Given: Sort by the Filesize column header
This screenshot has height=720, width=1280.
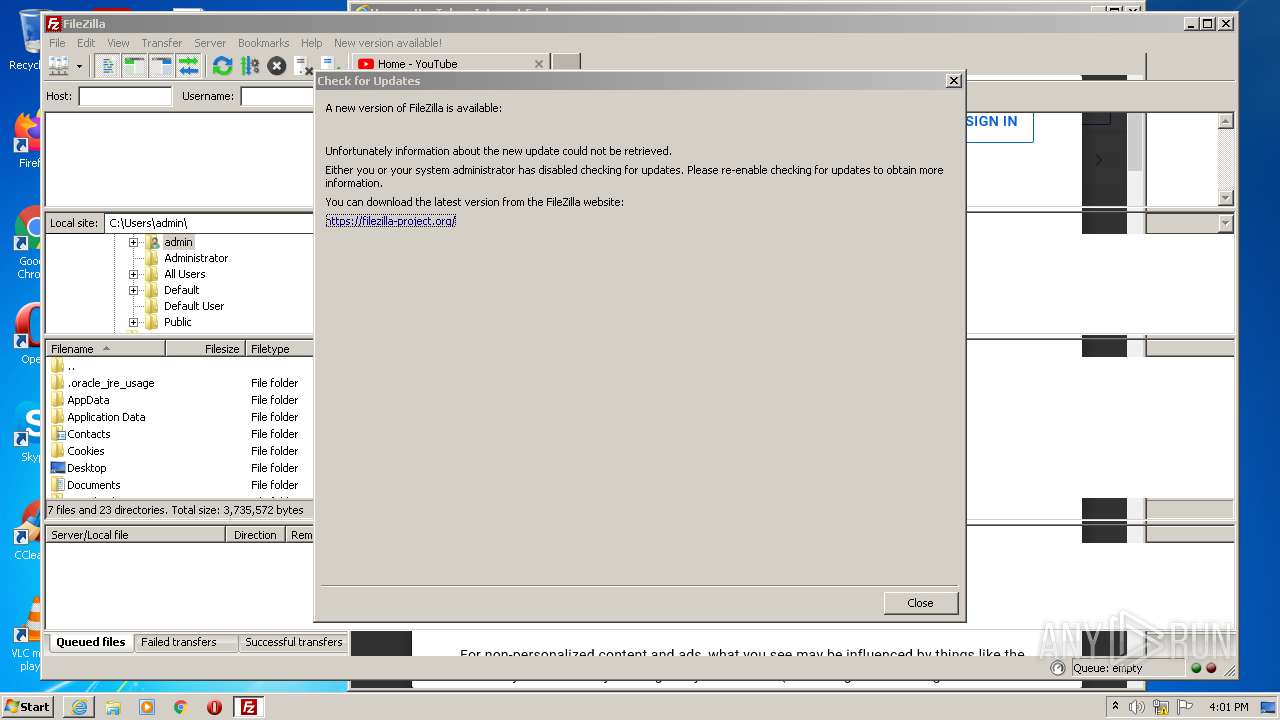Looking at the screenshot, I should pos(206,349).
